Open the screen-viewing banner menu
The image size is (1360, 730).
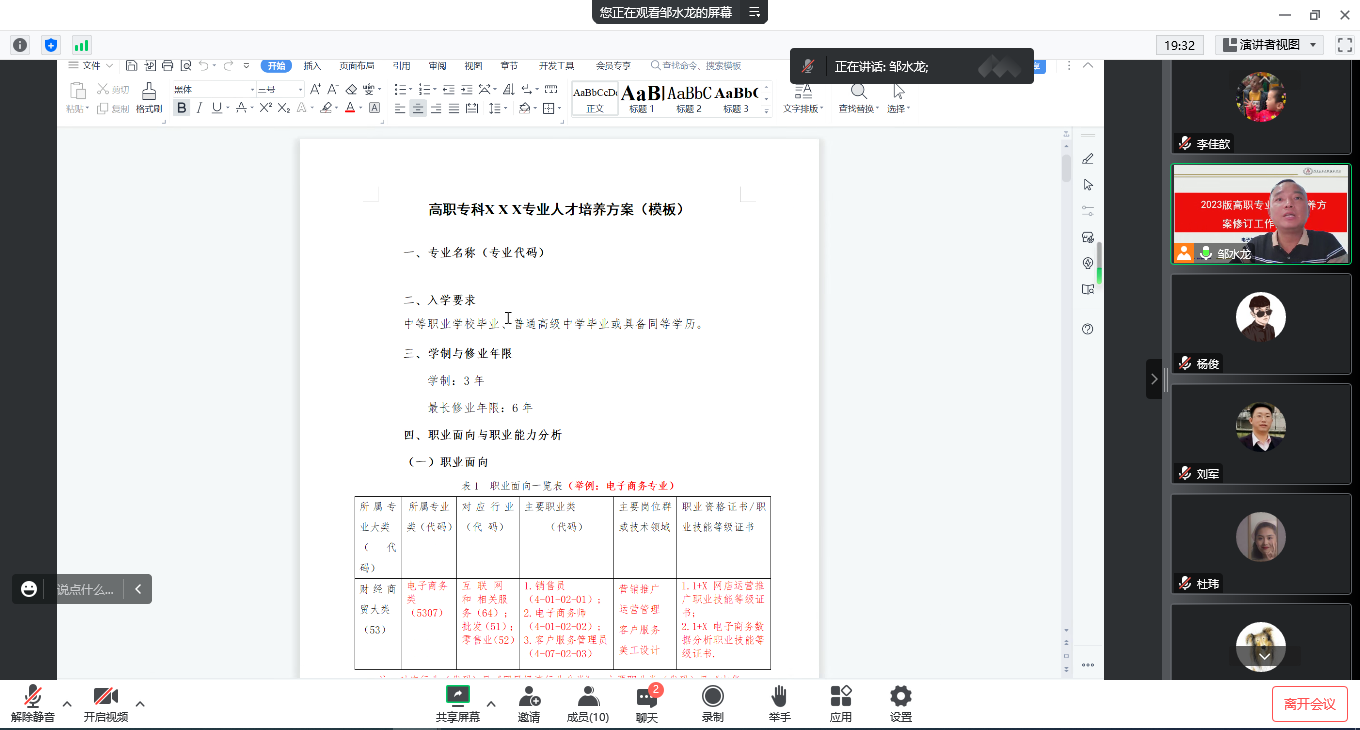click(x=755, y=12)
